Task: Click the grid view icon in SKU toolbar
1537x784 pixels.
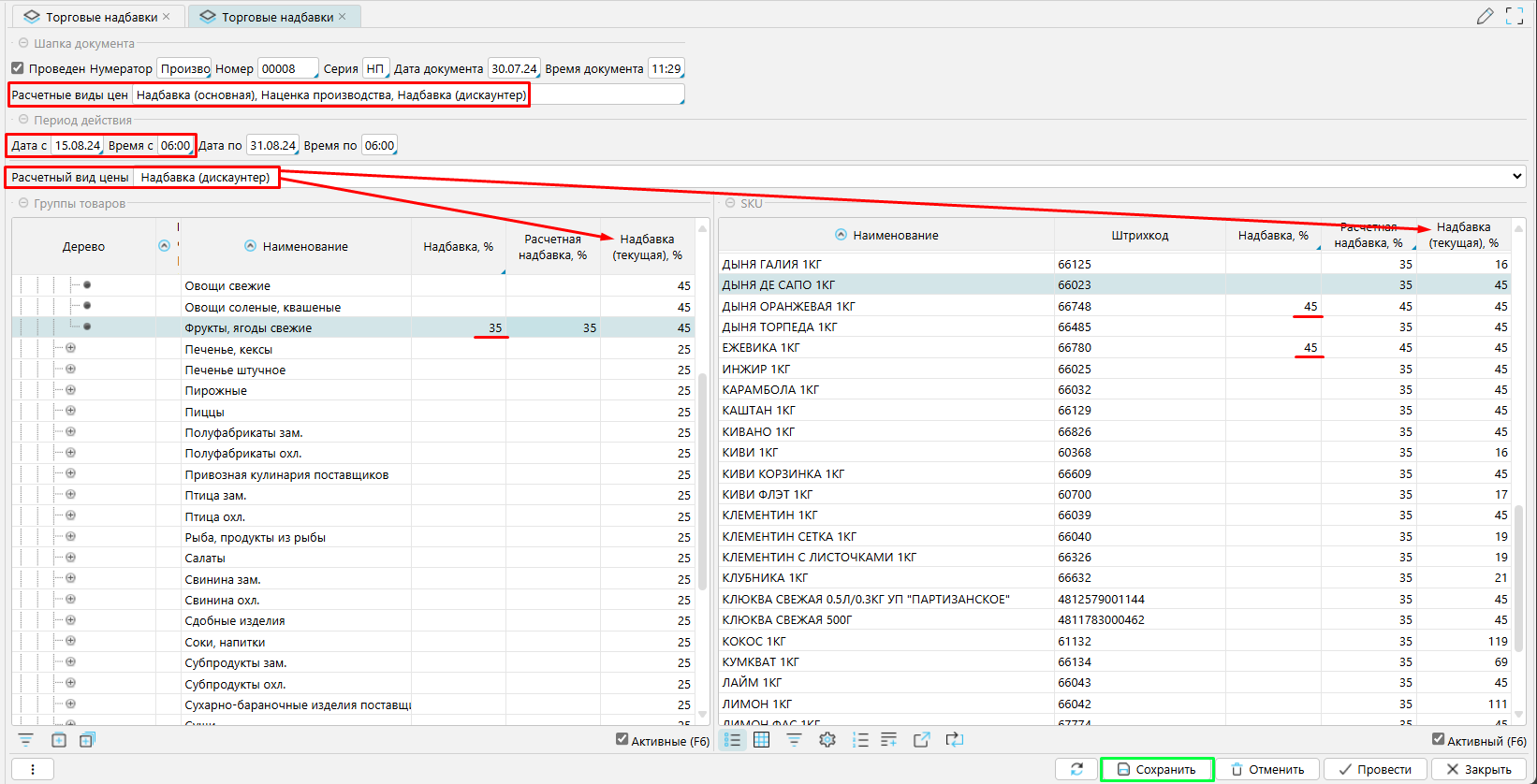Action: (762, 740)
